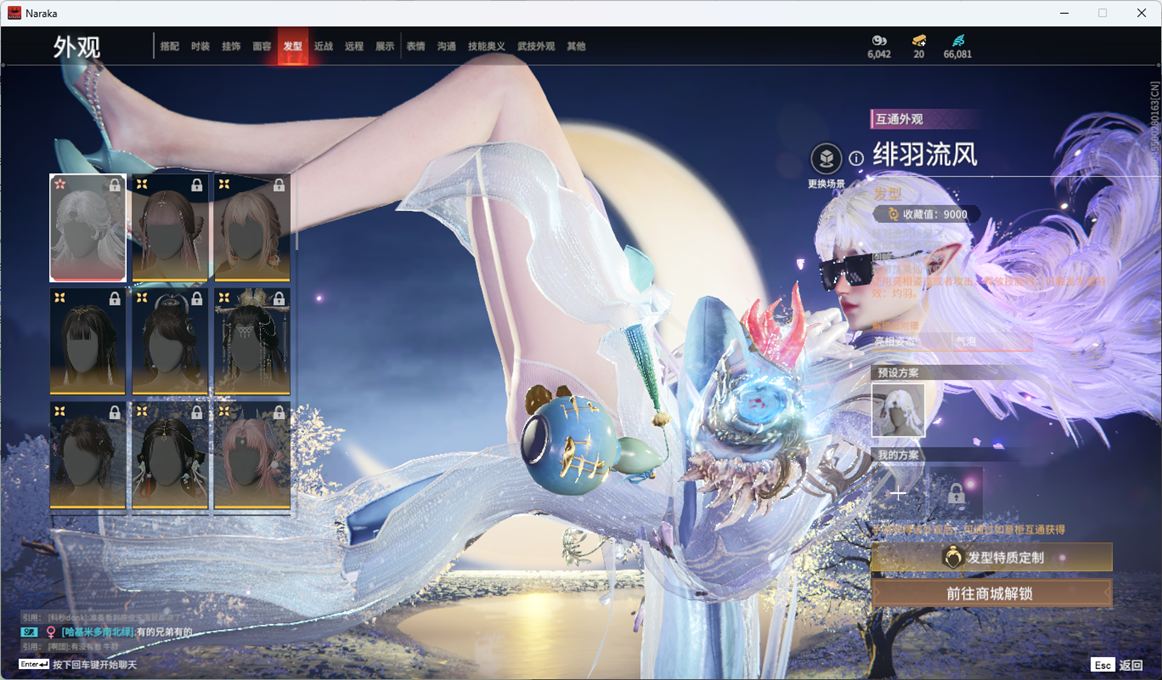The width and height of the screenshot is (1162, 680).
Task: Click the chat message 有的兄弟有的
Action: tap(165, 632)
